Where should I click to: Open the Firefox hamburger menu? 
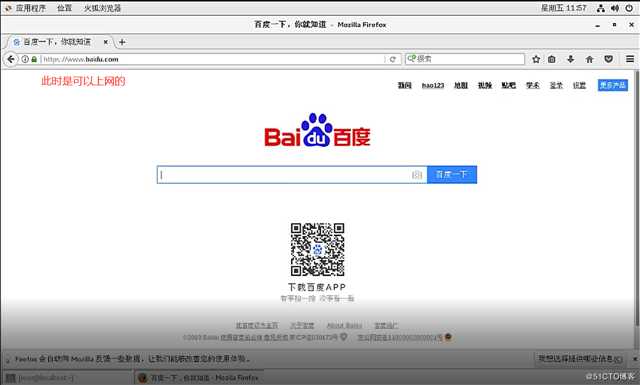point(630,59)
